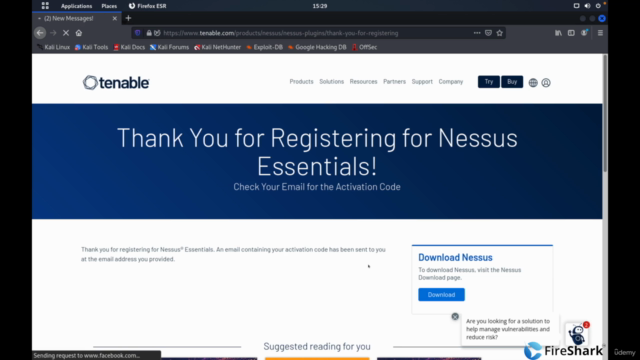
Task: Open the Places menu
Action: click(x=109, y=6)
